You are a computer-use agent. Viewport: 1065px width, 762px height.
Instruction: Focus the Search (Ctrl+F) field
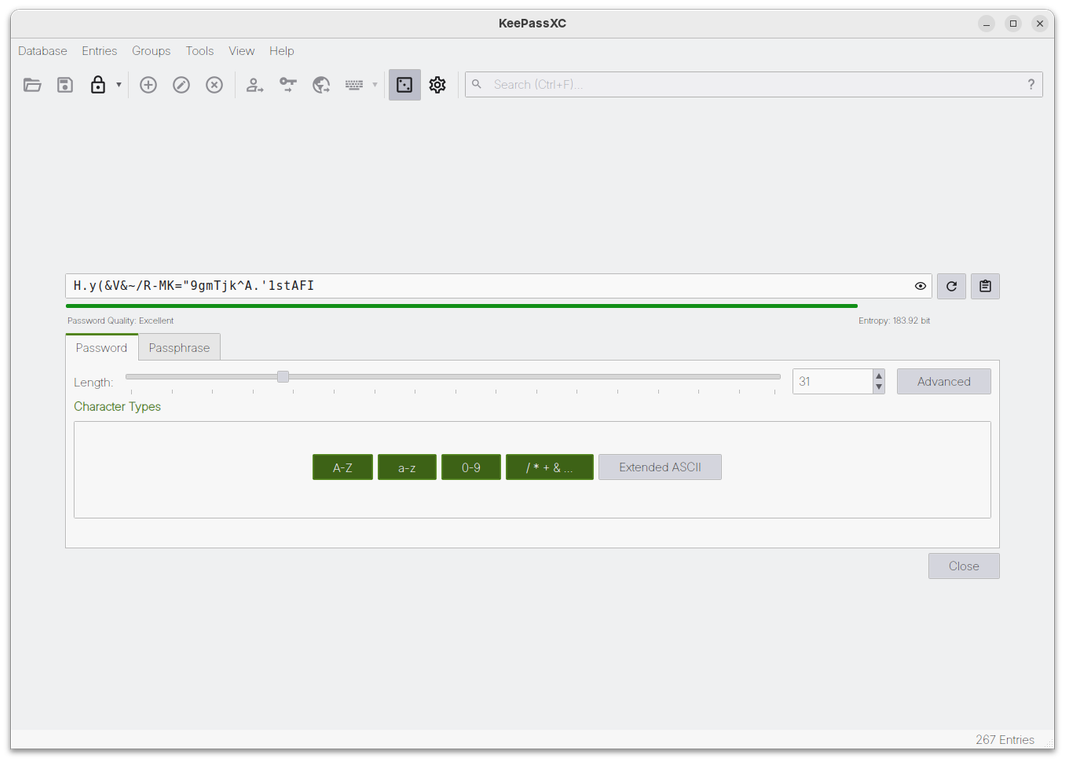pos(754,85)
